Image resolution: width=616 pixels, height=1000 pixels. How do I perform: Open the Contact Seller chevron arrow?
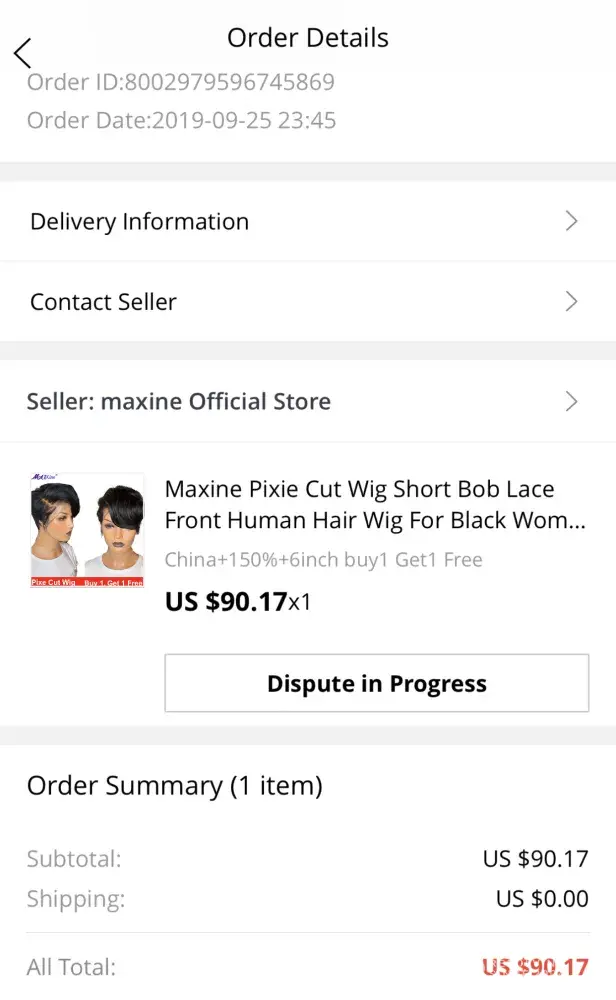tap(571, 302)
